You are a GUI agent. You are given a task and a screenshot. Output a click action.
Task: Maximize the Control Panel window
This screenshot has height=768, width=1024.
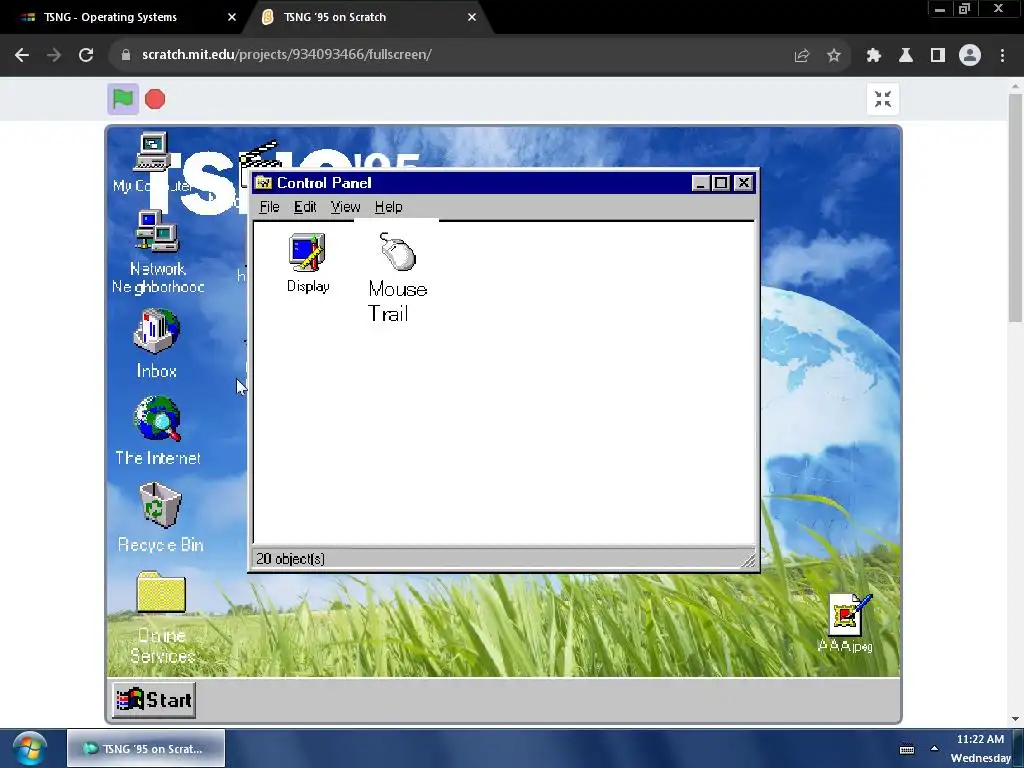pyautogui.click(x=721, y=184)
